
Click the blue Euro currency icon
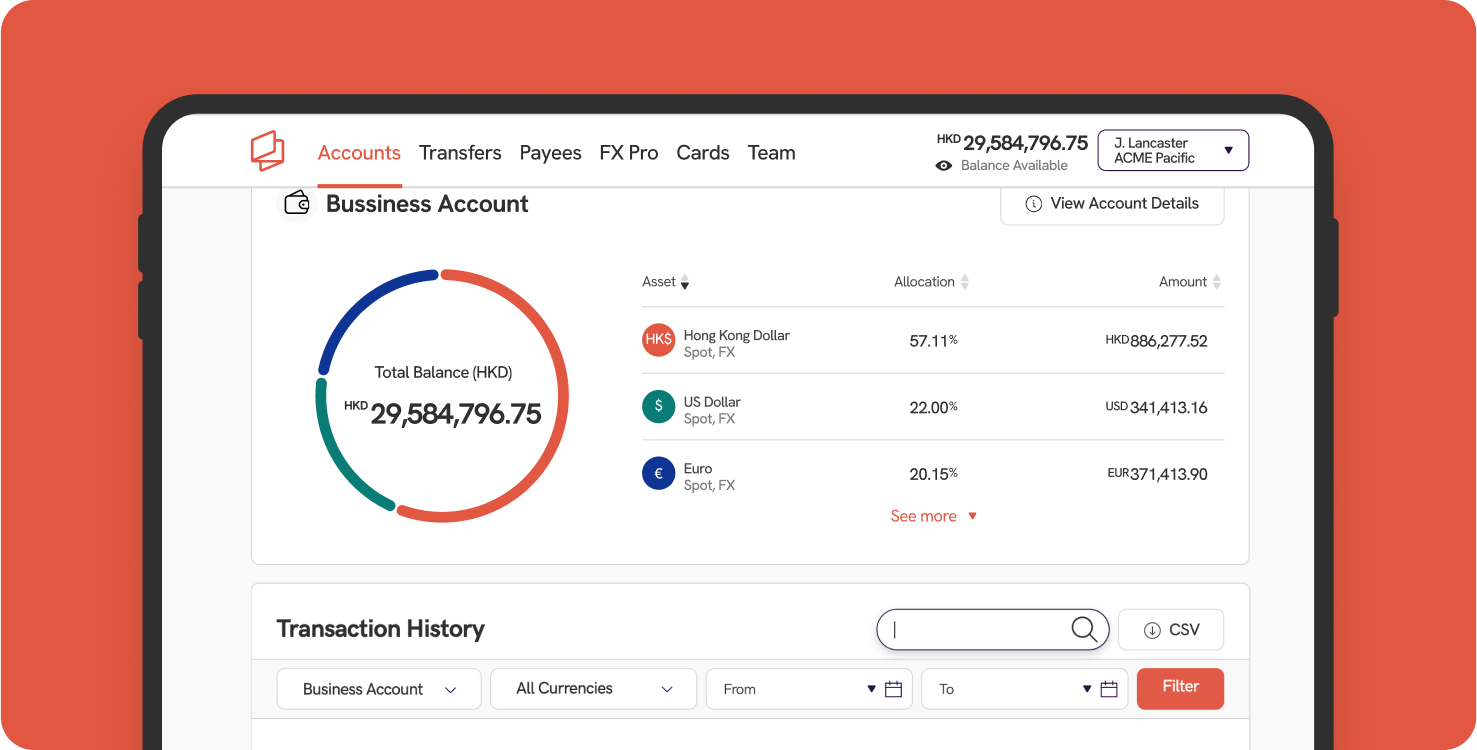[x=658, y=473]
